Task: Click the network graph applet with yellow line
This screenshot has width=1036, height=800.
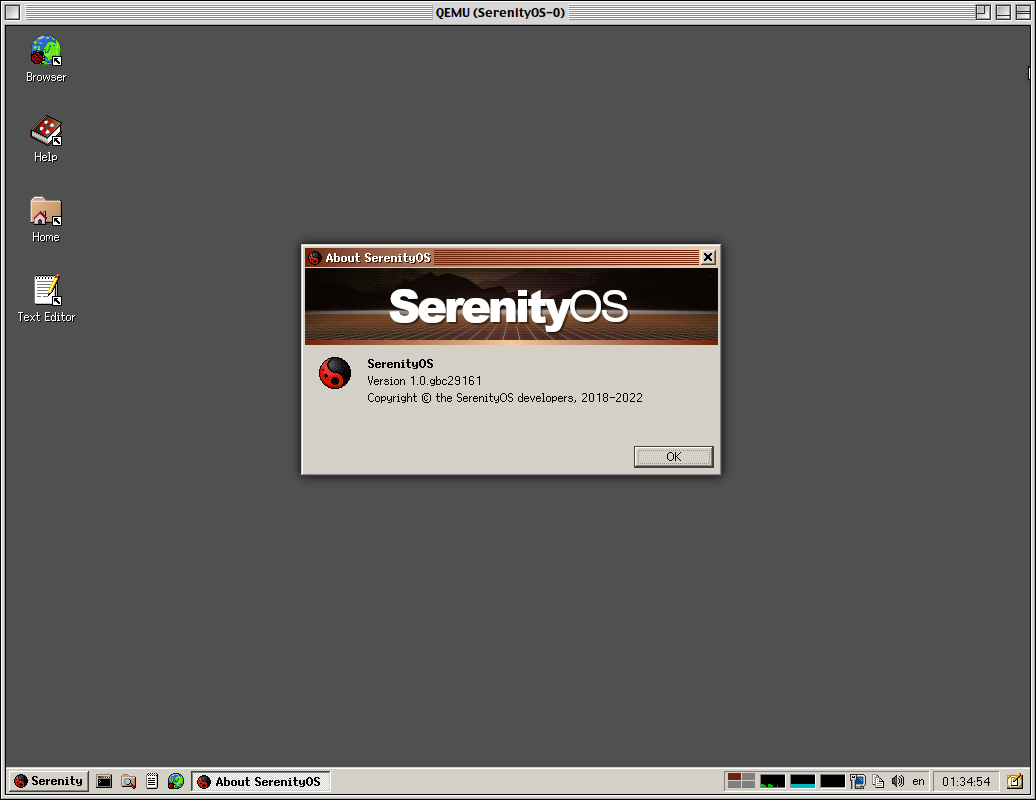Action: point(832,782)
